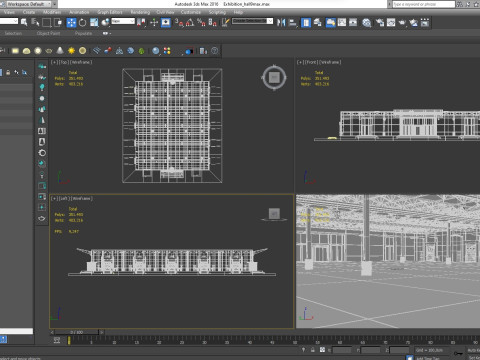Image resolution: width=480 pixels, height=360 pixels.
Task: Open Top viewport [+] menu
Action: [x=53, y=62]
